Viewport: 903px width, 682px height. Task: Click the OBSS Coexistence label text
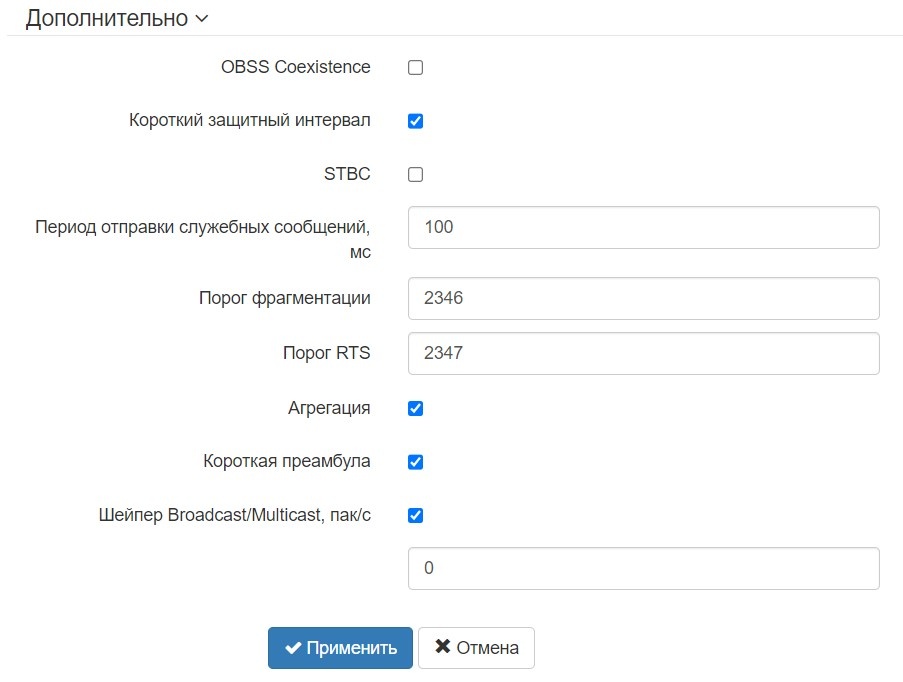pos(295,68)
